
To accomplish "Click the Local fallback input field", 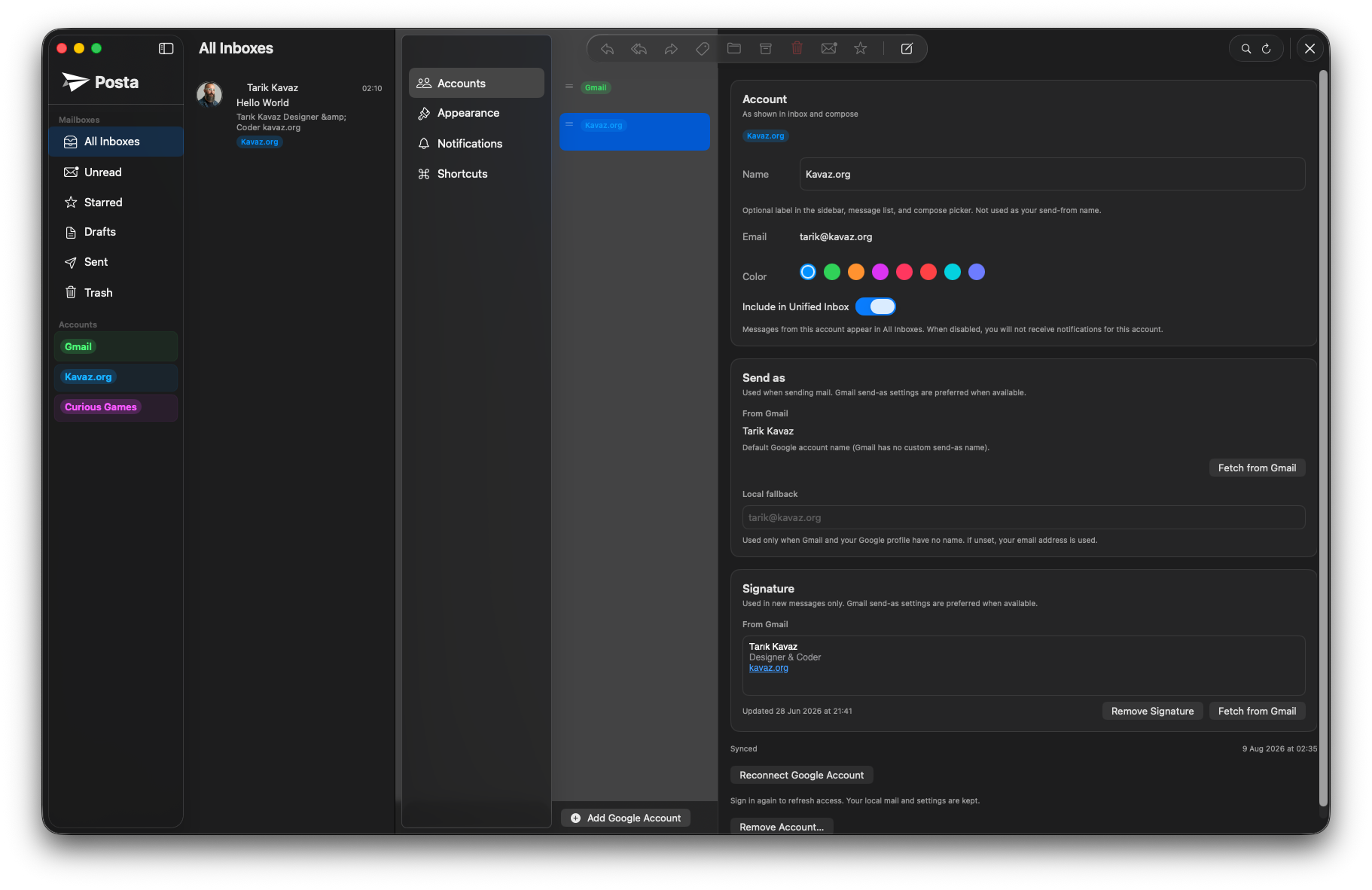I will click(x=1023, y=517).
